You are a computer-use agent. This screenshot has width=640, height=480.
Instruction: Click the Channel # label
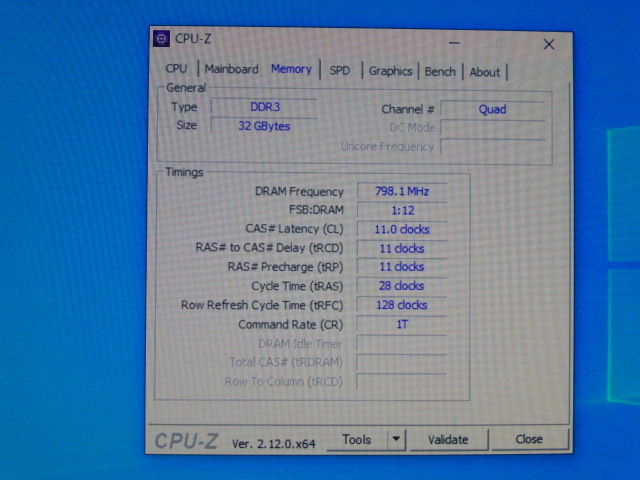point(408,109)
